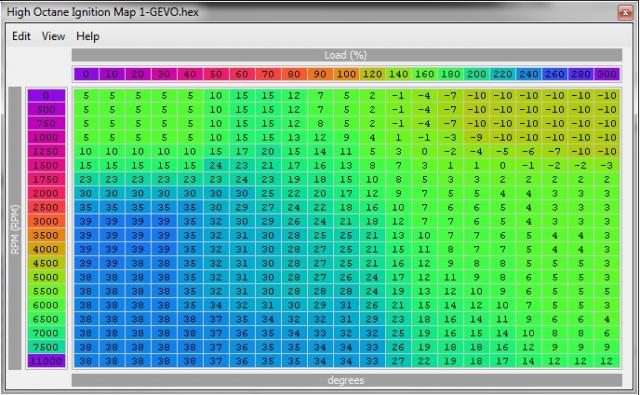Open the Help menu
Screen dimensions: 640x395
point(88,36)
